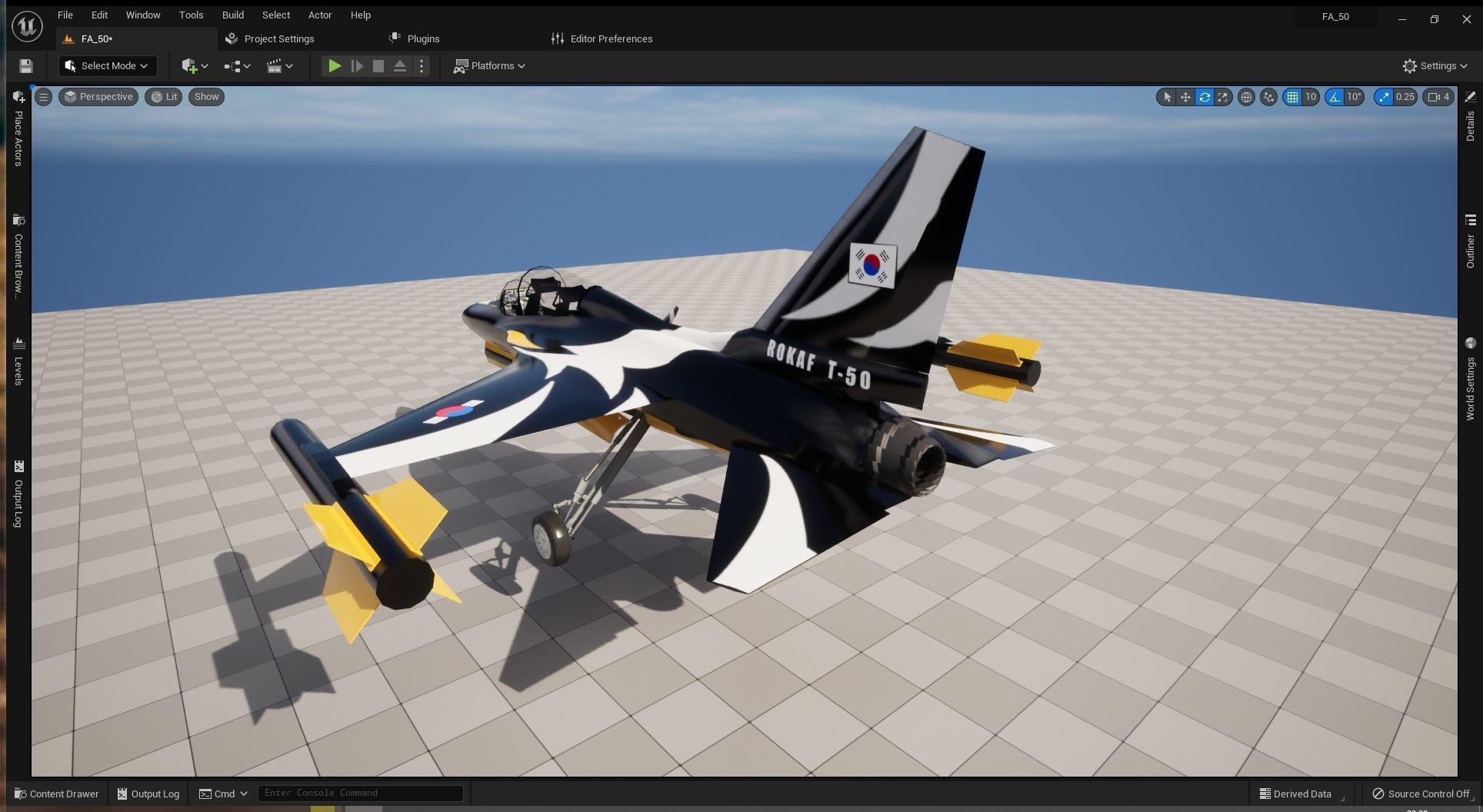1483x812 pixels.
Task: Expand the Outliner panel on right
Action: 1470,241
